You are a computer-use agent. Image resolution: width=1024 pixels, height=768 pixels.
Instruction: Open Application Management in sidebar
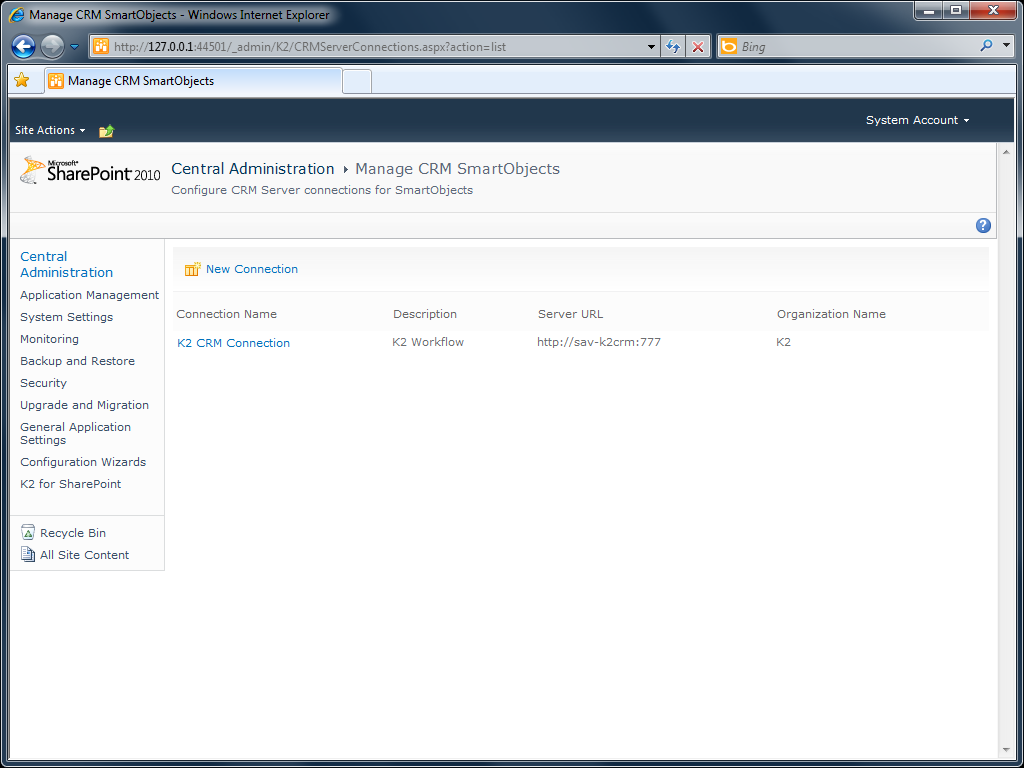coord(89,295)
